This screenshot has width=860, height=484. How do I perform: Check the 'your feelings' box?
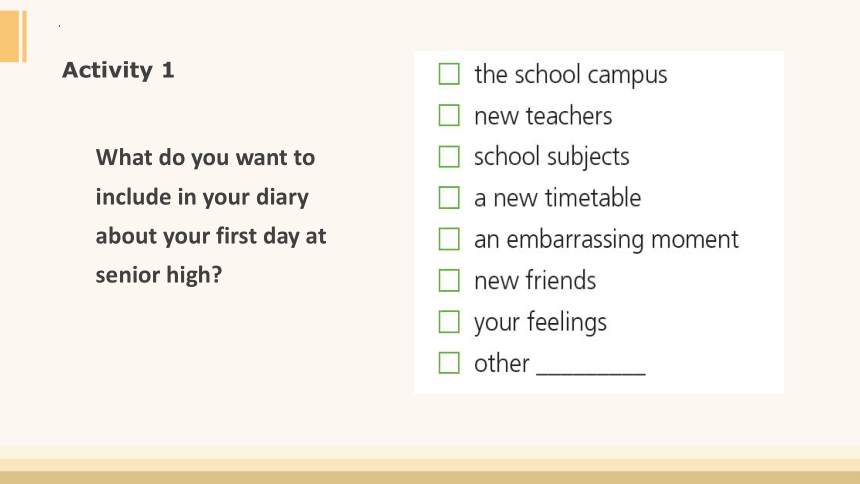449,322
